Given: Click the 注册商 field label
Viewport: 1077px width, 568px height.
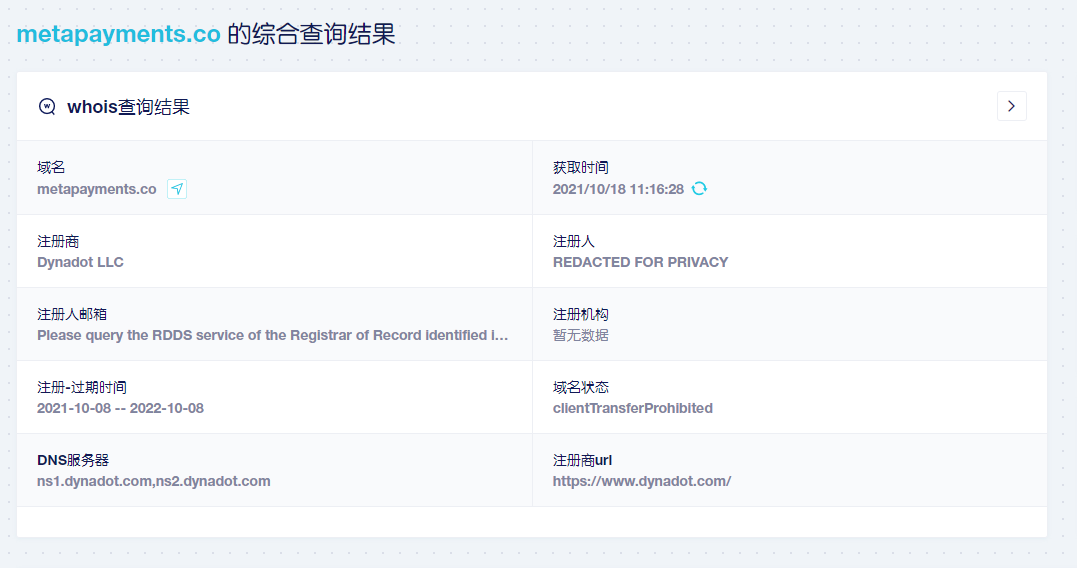Looking at the screenshot, I should click(x=58, y=242).
